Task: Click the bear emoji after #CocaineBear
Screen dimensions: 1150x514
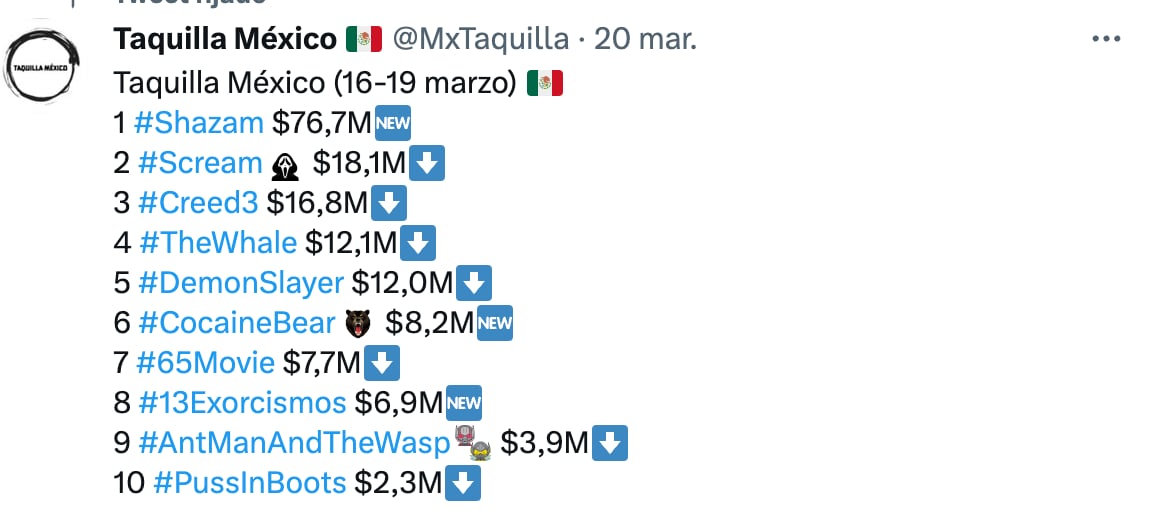Action: 357,324
